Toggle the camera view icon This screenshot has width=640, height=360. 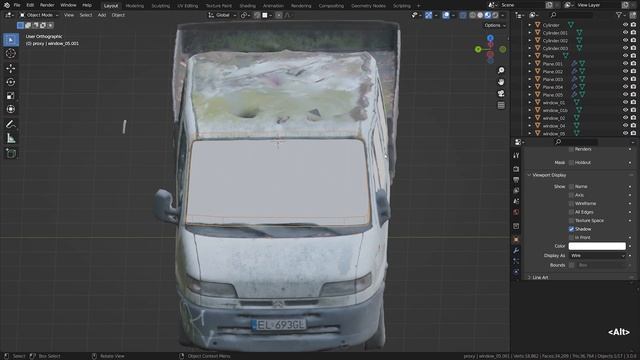point(501,93)
